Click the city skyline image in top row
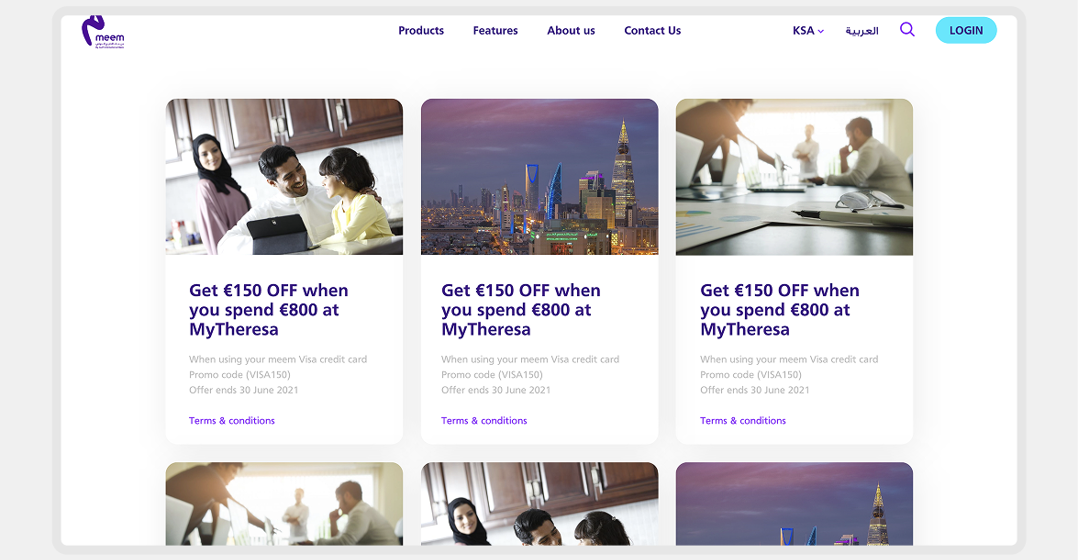1078x560 pixels. (539, 177)
